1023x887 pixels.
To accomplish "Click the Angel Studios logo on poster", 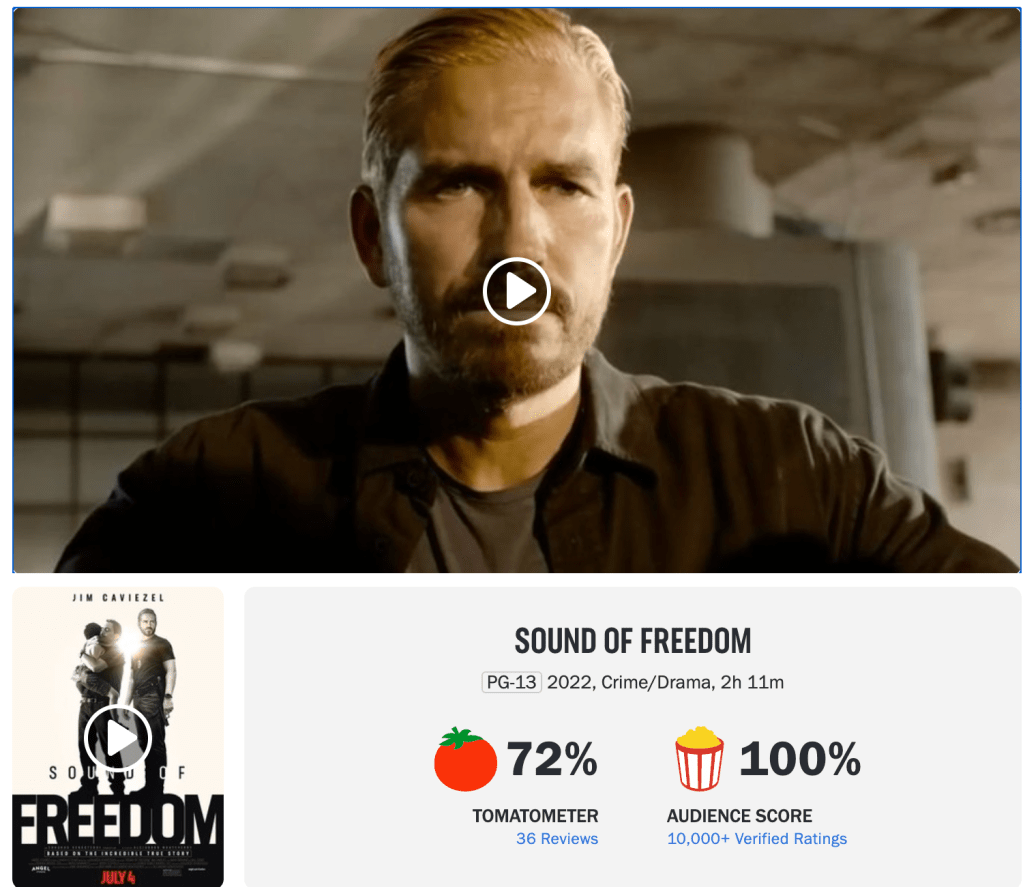I will 41,869.
